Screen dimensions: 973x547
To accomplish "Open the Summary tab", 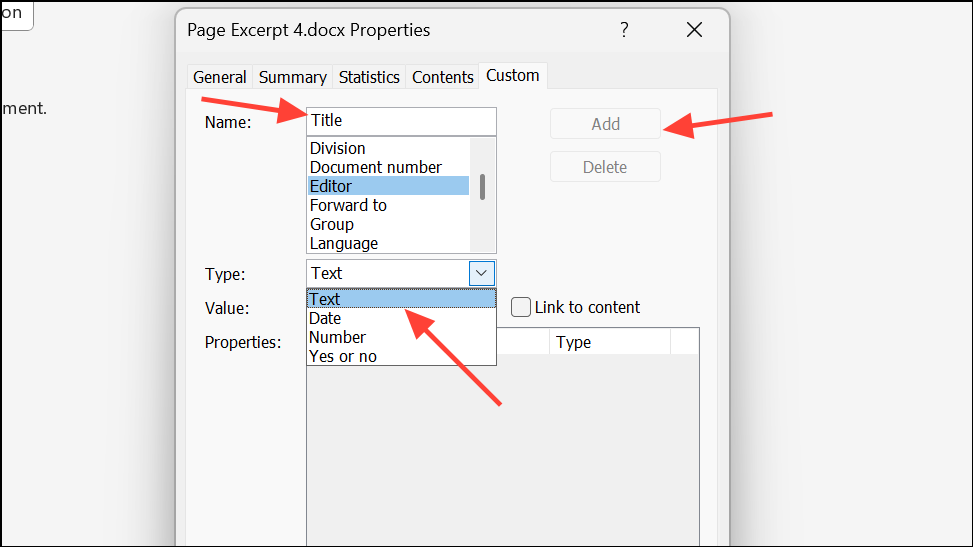I will (x=292, y=77).
